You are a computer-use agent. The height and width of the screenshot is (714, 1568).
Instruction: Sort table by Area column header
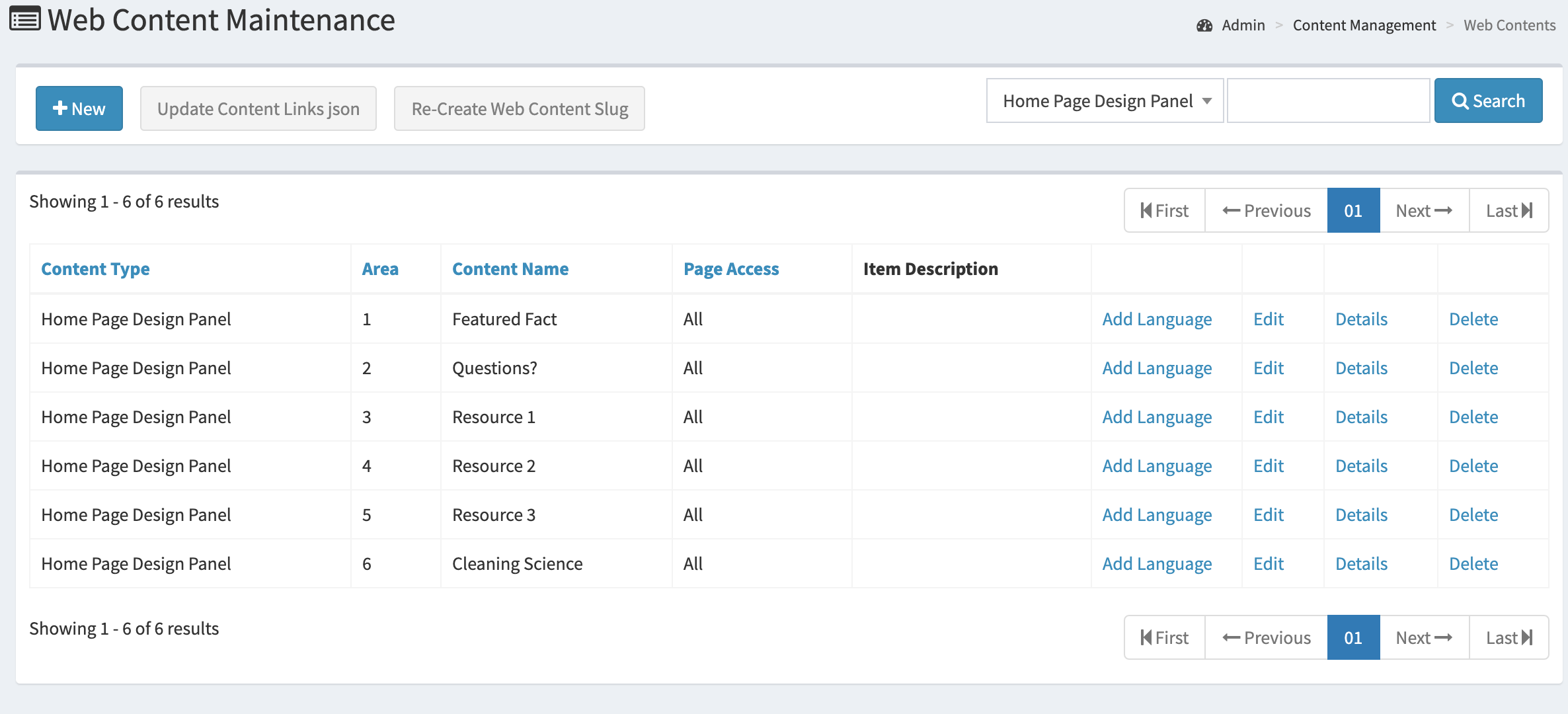[380, 269]
